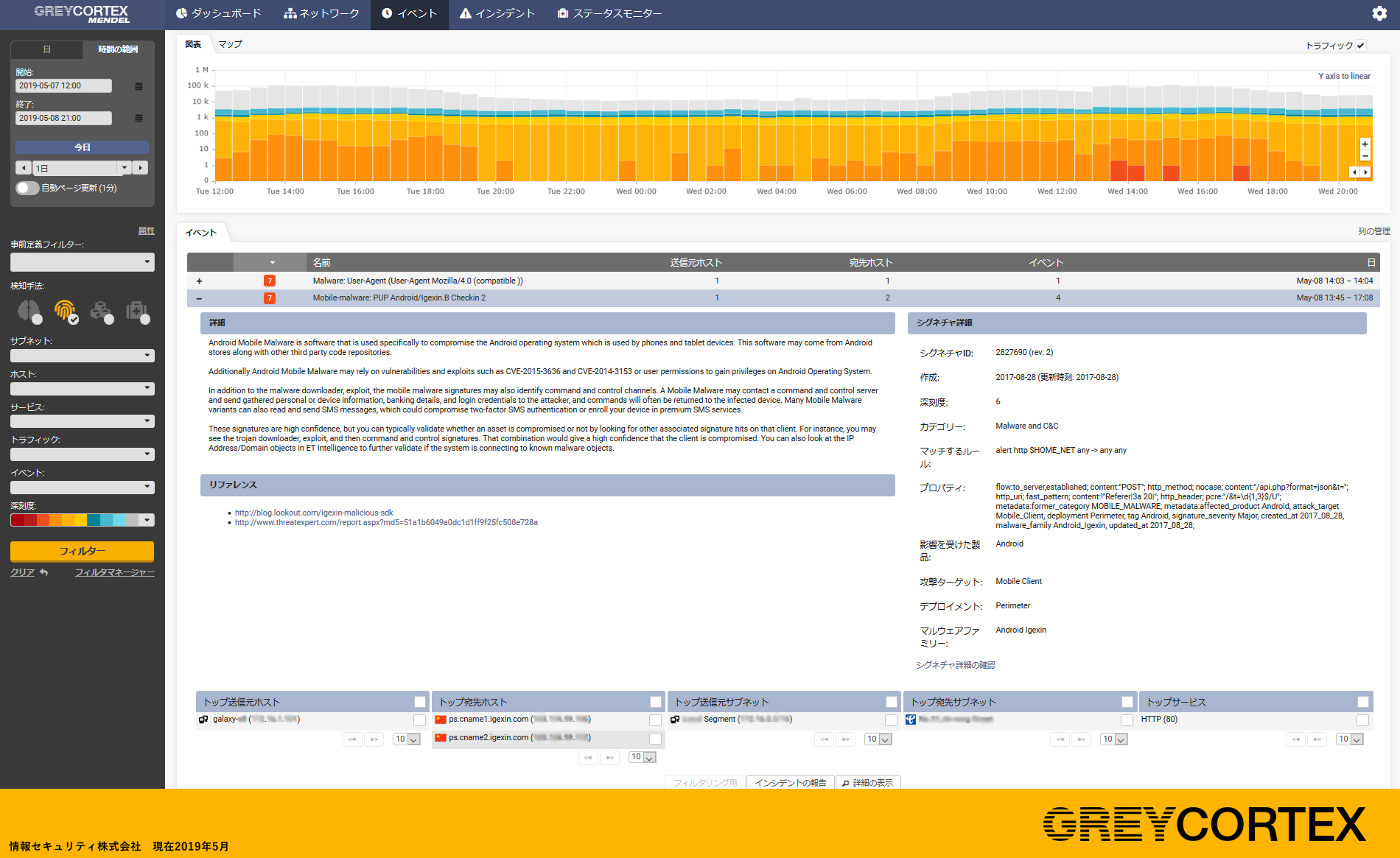Pan chart left with arrow button
The height and width of the screenshot is (858, 1400).
point(1354,172)
